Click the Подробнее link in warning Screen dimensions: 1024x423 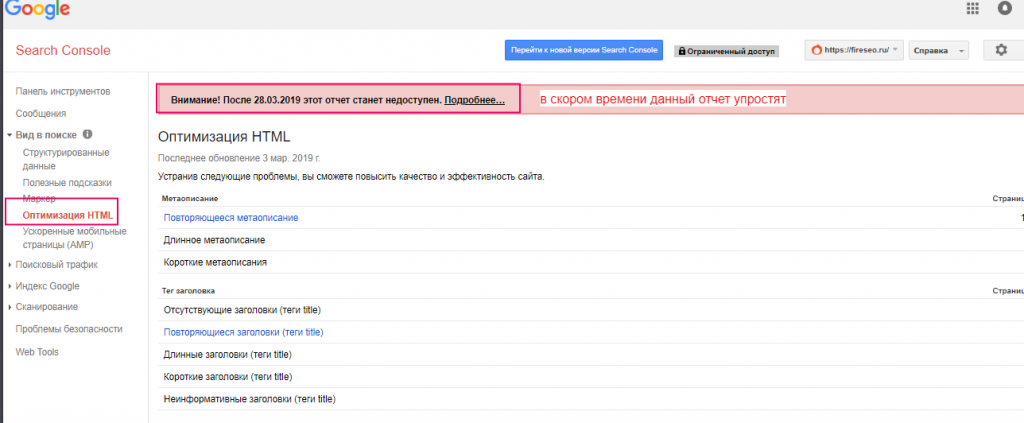tap(474, 100)
